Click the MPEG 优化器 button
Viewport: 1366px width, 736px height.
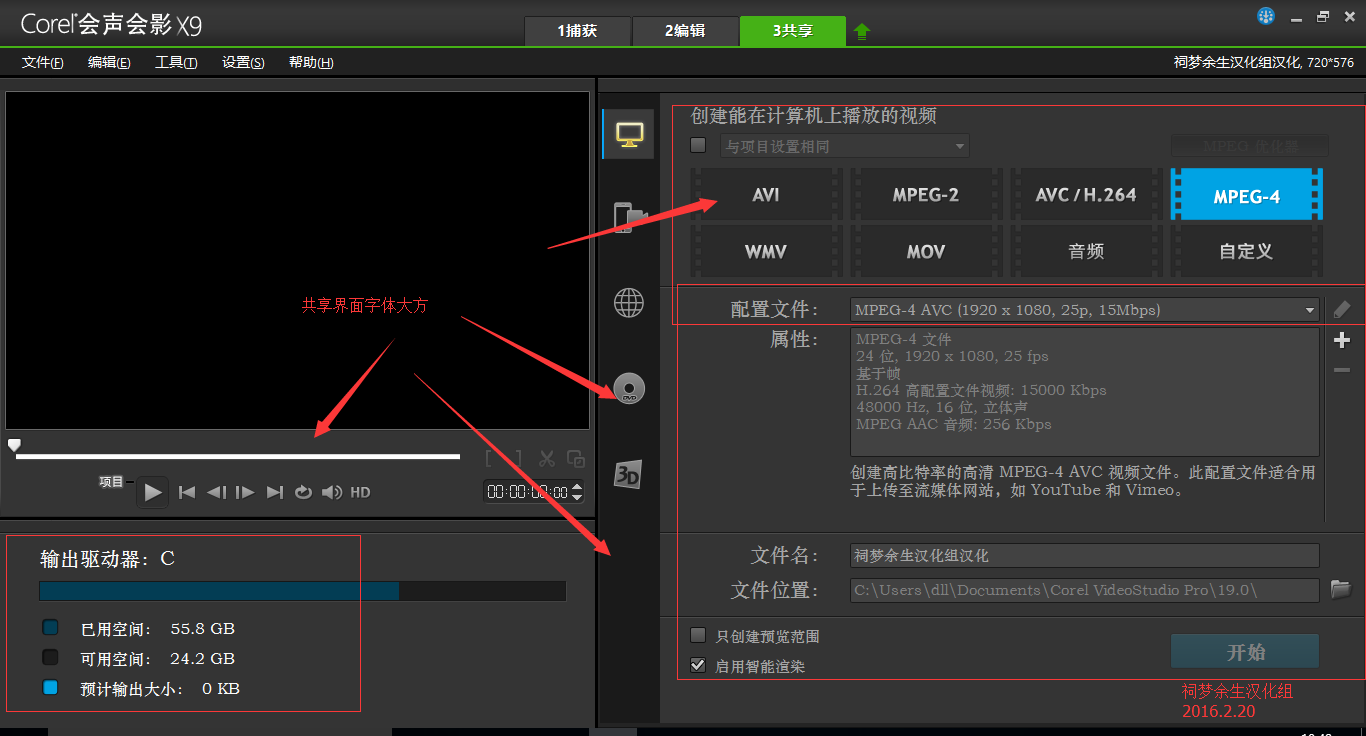pos(1250,146)
